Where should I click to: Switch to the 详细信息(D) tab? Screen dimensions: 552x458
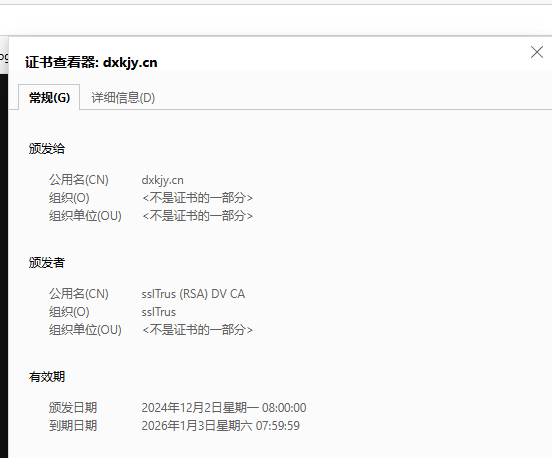[x=123, y=98]
